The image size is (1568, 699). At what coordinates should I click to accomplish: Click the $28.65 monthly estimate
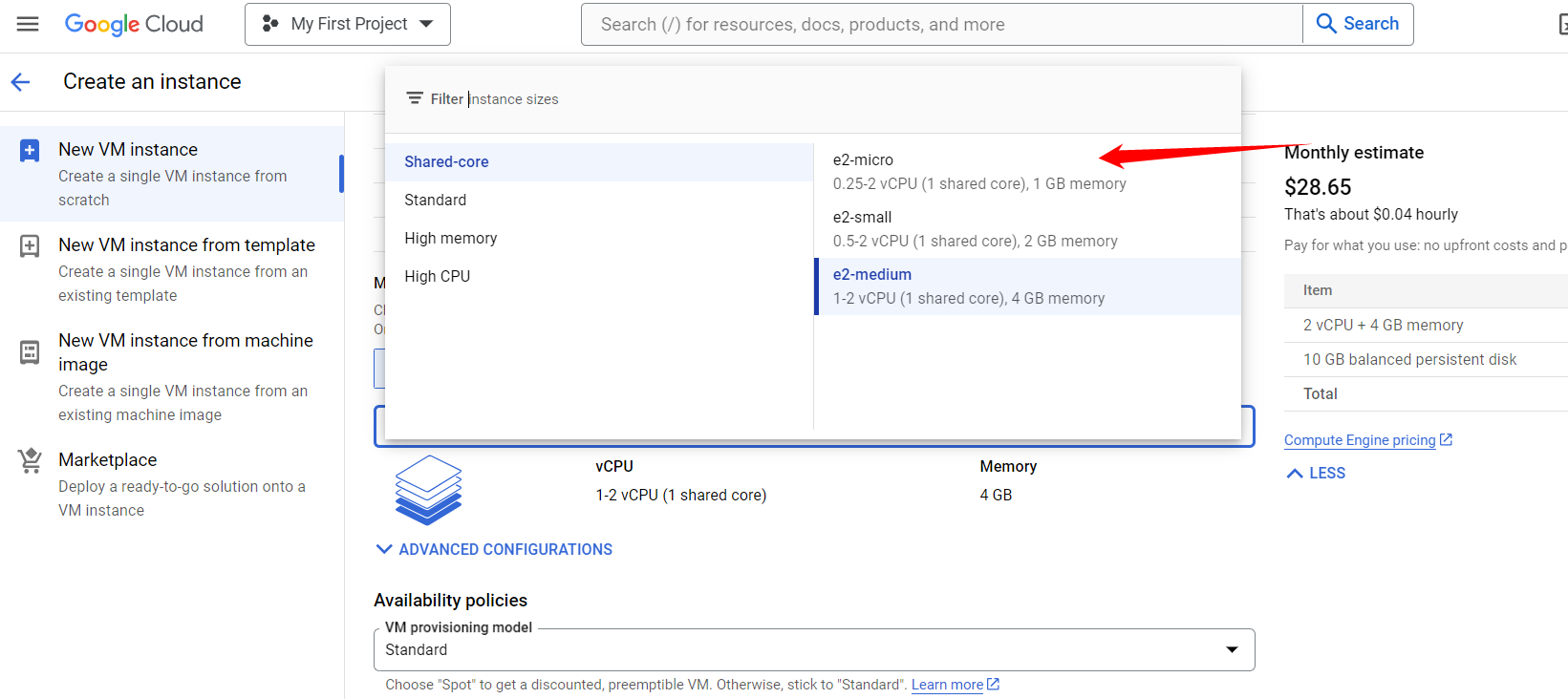coord(1318,187)
